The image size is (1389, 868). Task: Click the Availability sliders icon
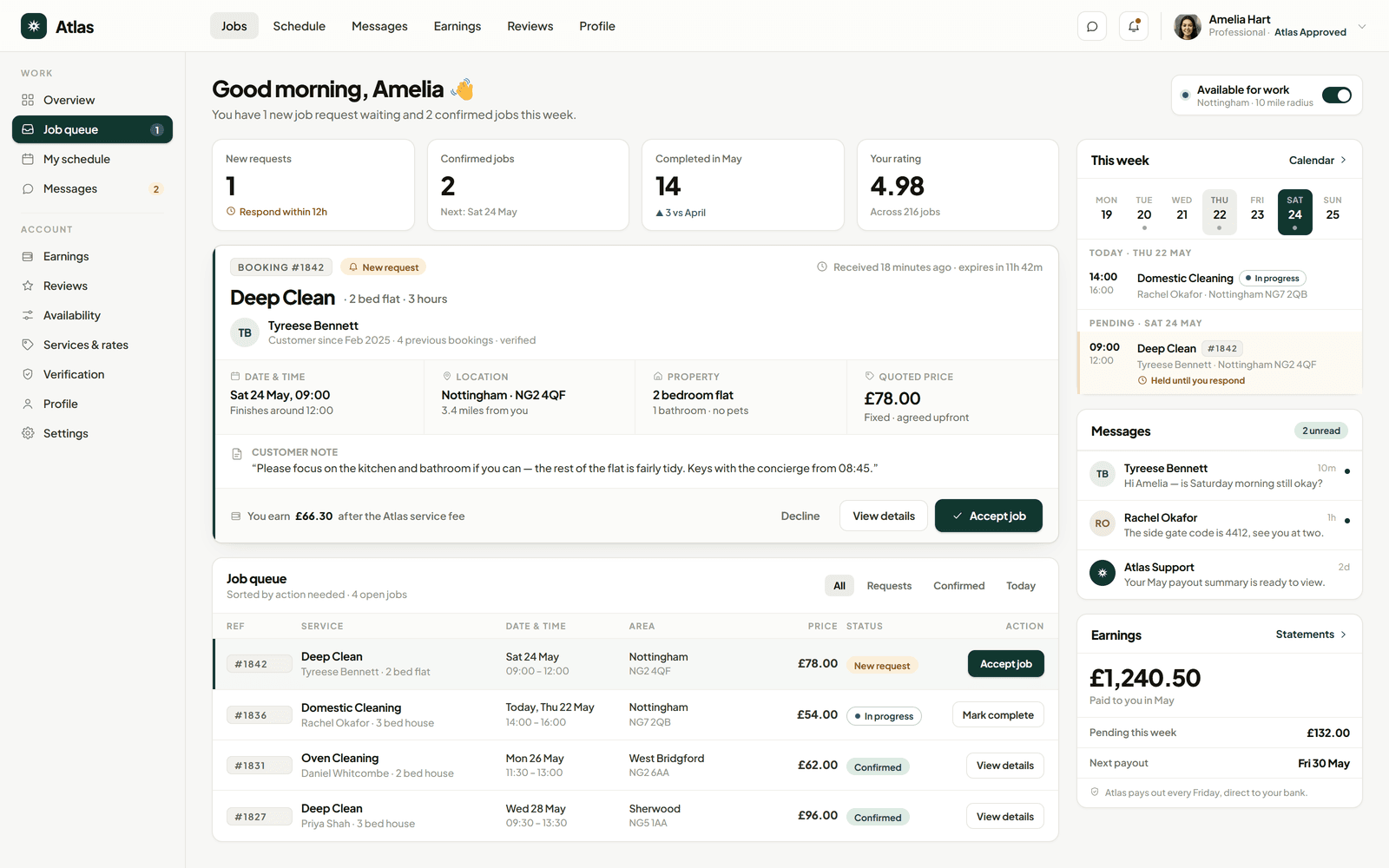click(x=28, y=315)
